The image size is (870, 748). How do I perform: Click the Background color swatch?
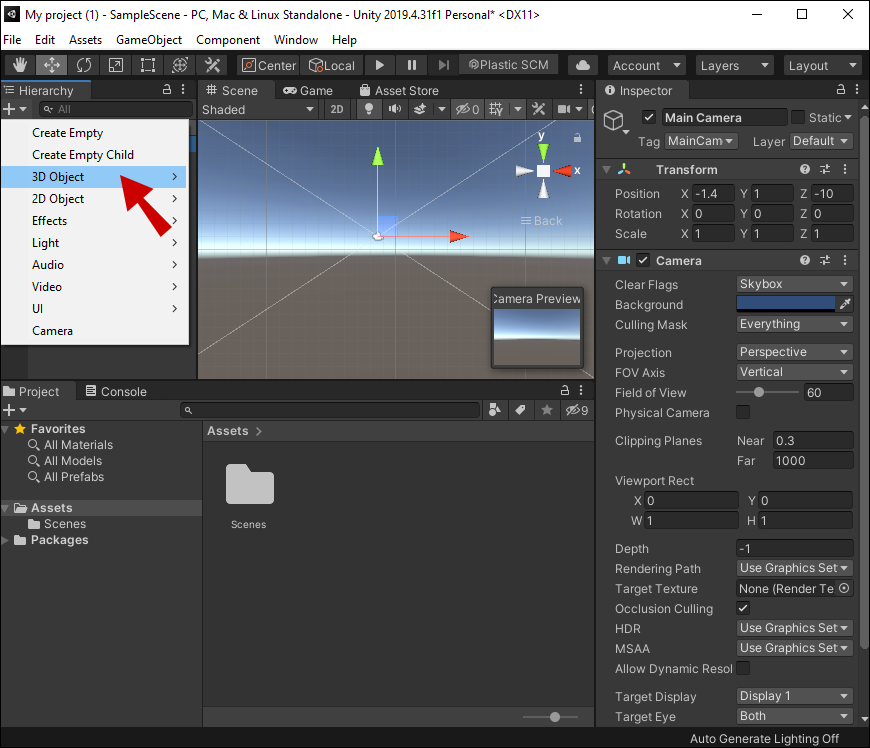(786, 304)
